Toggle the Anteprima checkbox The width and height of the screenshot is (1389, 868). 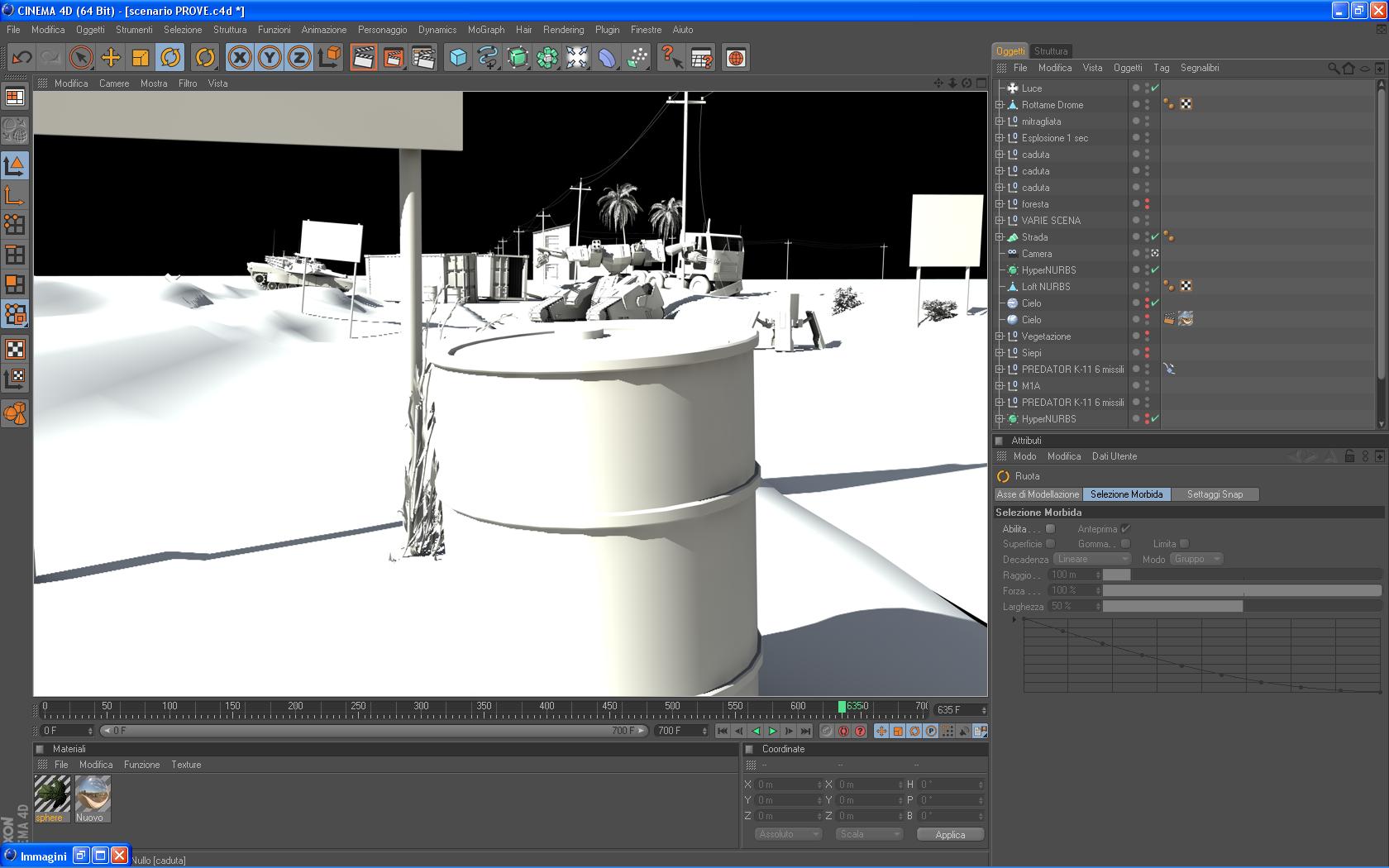(x=1125, y=529)
